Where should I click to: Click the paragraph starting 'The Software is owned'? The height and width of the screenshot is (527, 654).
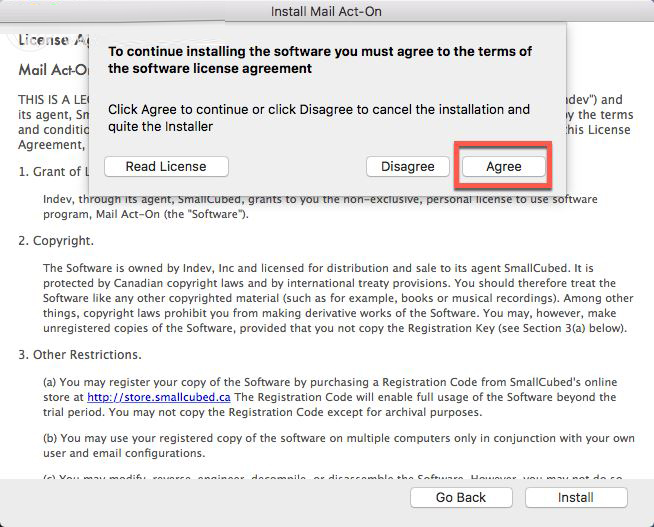[x=338, y=298]
